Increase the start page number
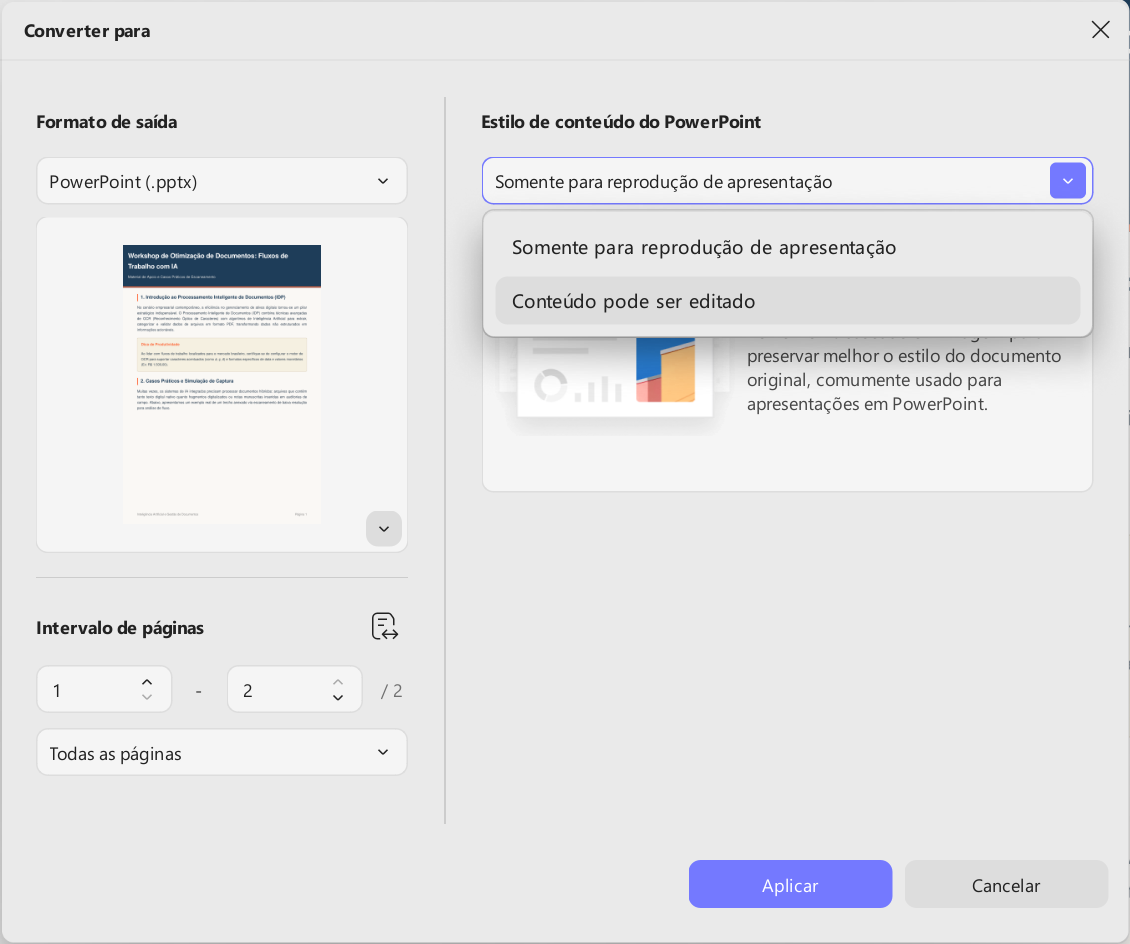The image size is (1130, 944). pyautogui.click(x=147, y=682)
